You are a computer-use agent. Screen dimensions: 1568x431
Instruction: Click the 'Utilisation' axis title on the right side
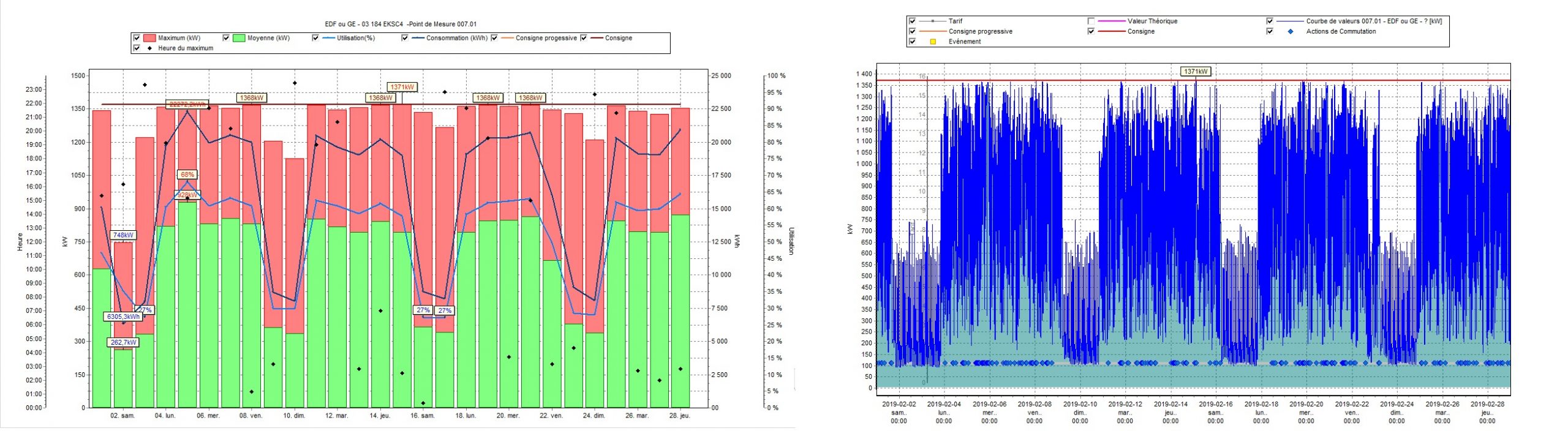(x=791, y=241)
